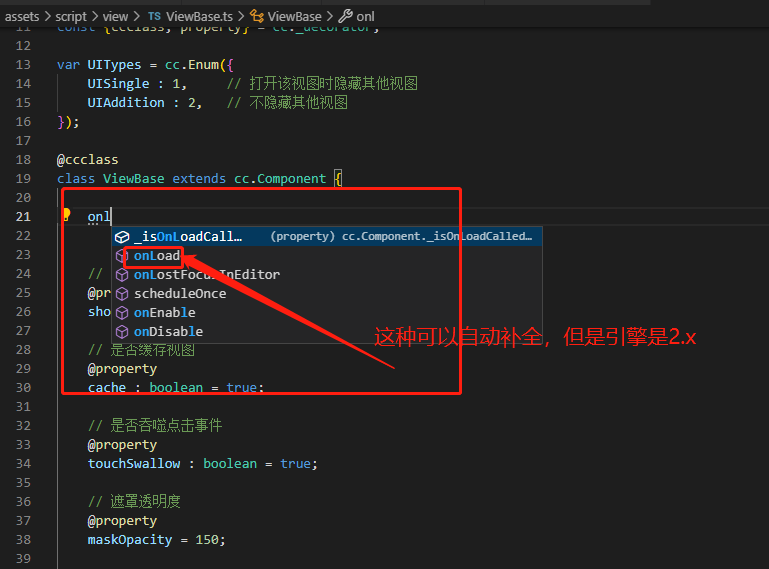Open the ViewBase.ts breadcrumb file segment
The height and width of the screenshot is (569, 769).
[x=199, y=17]
